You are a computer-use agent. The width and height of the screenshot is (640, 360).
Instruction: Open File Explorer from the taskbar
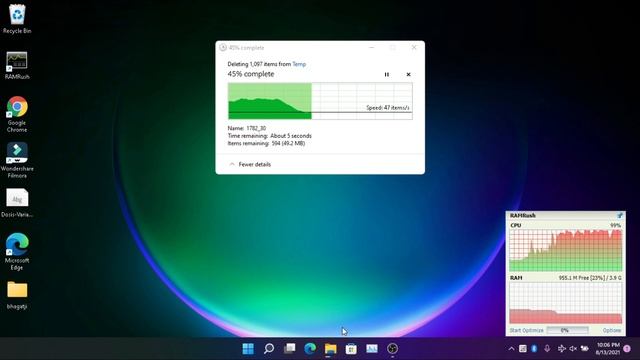(331, 349)
